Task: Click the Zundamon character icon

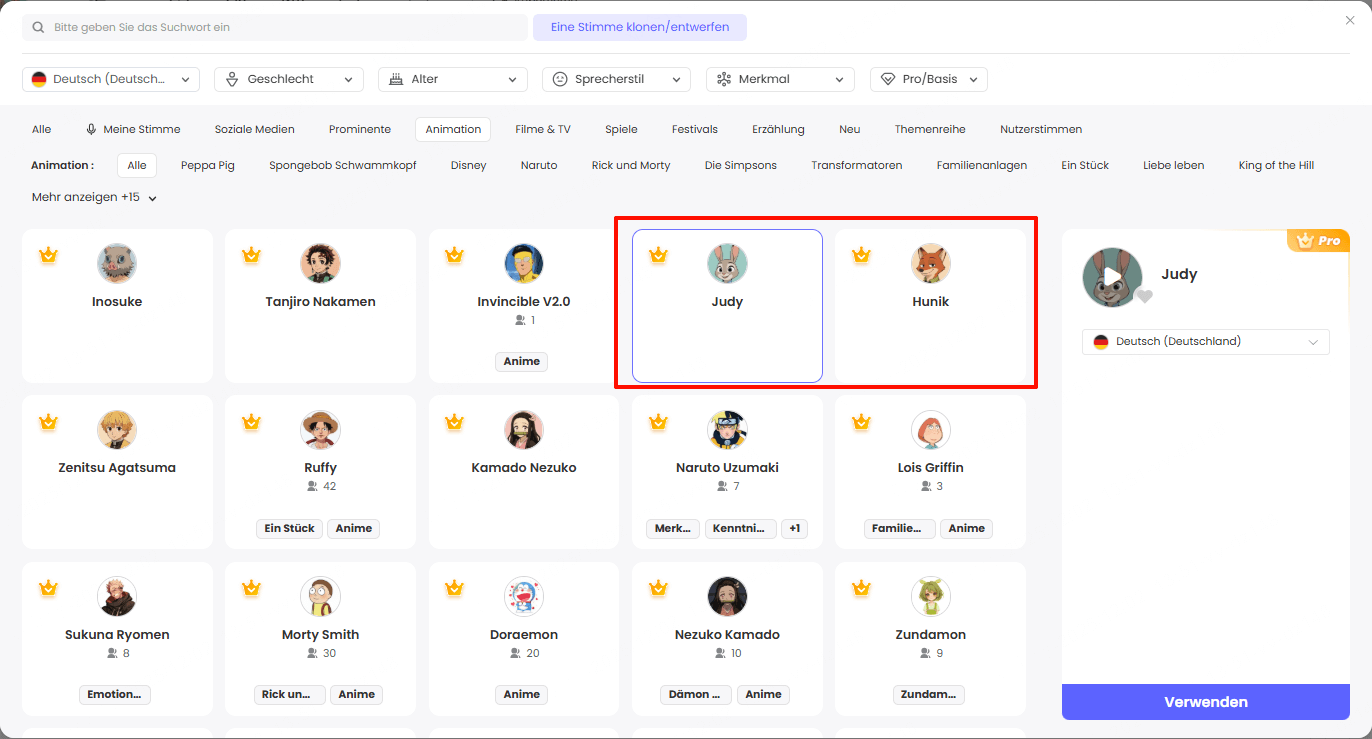Action: pyautogui.click(x=930, y=596)
